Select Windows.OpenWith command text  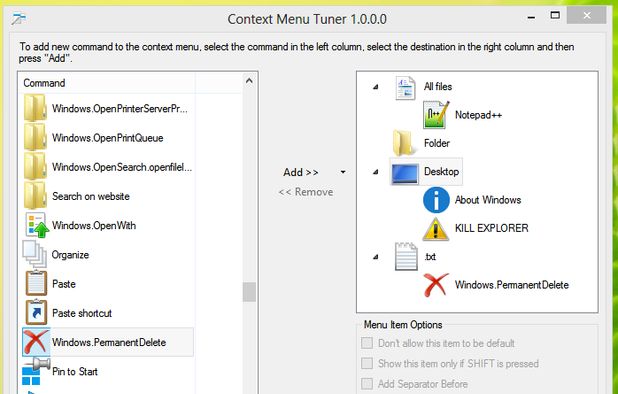click(x=94, y=225)
